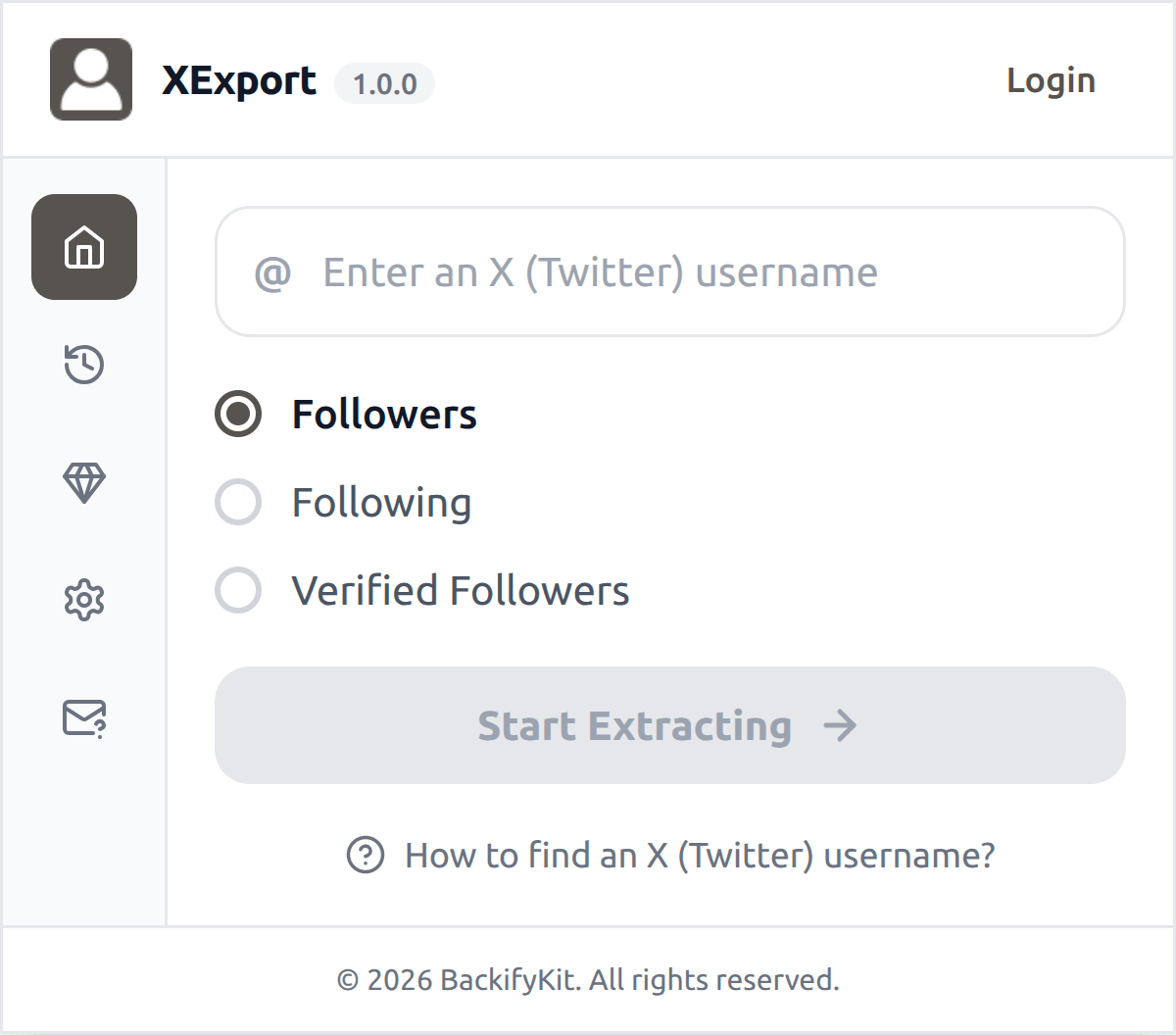Click the BackifyKit copyright footer text
The height and width of the screenshot is (1035, 1176).
[x=588, y=980]
